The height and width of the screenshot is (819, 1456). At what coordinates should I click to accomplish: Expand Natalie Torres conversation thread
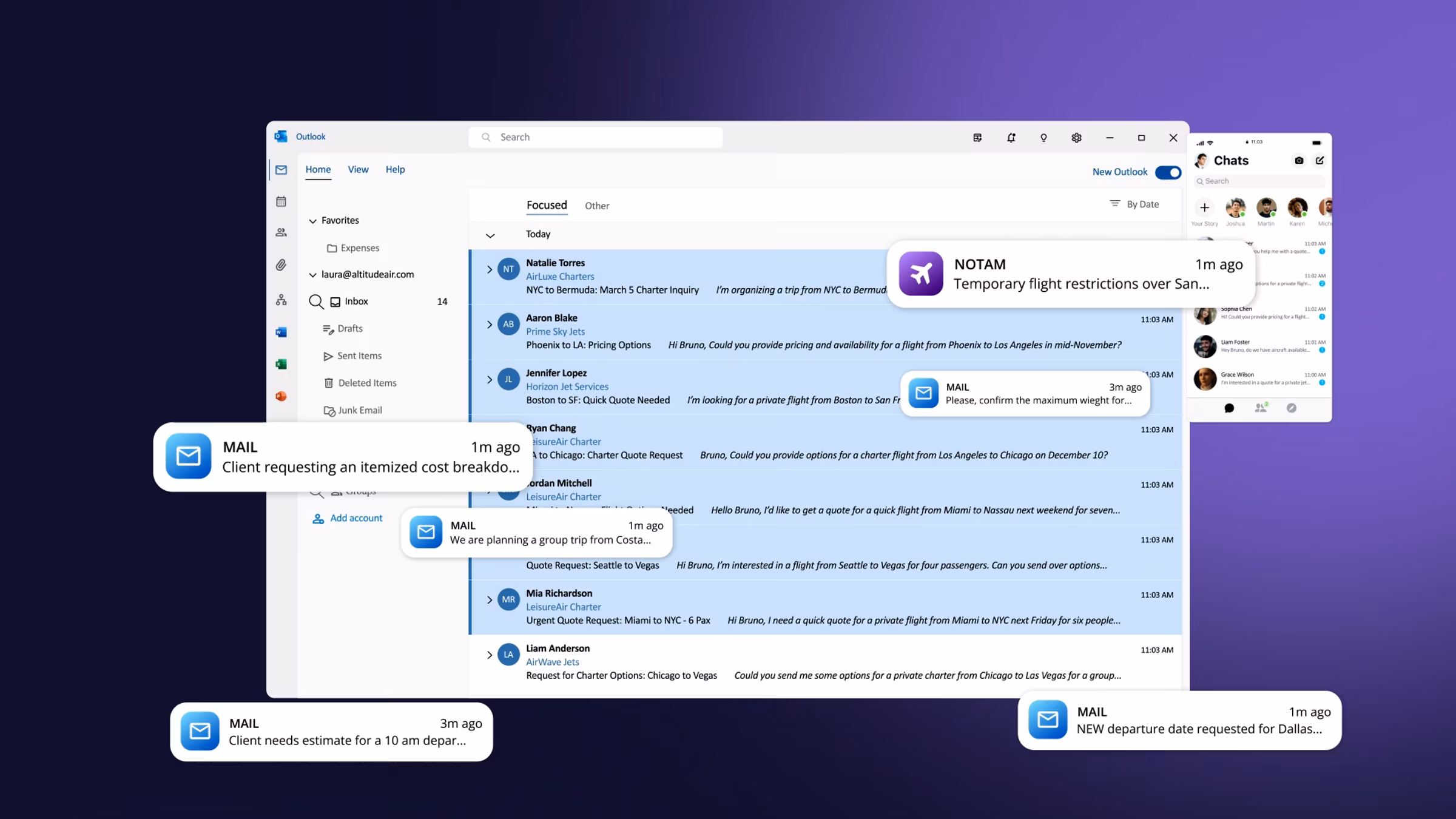490,269
